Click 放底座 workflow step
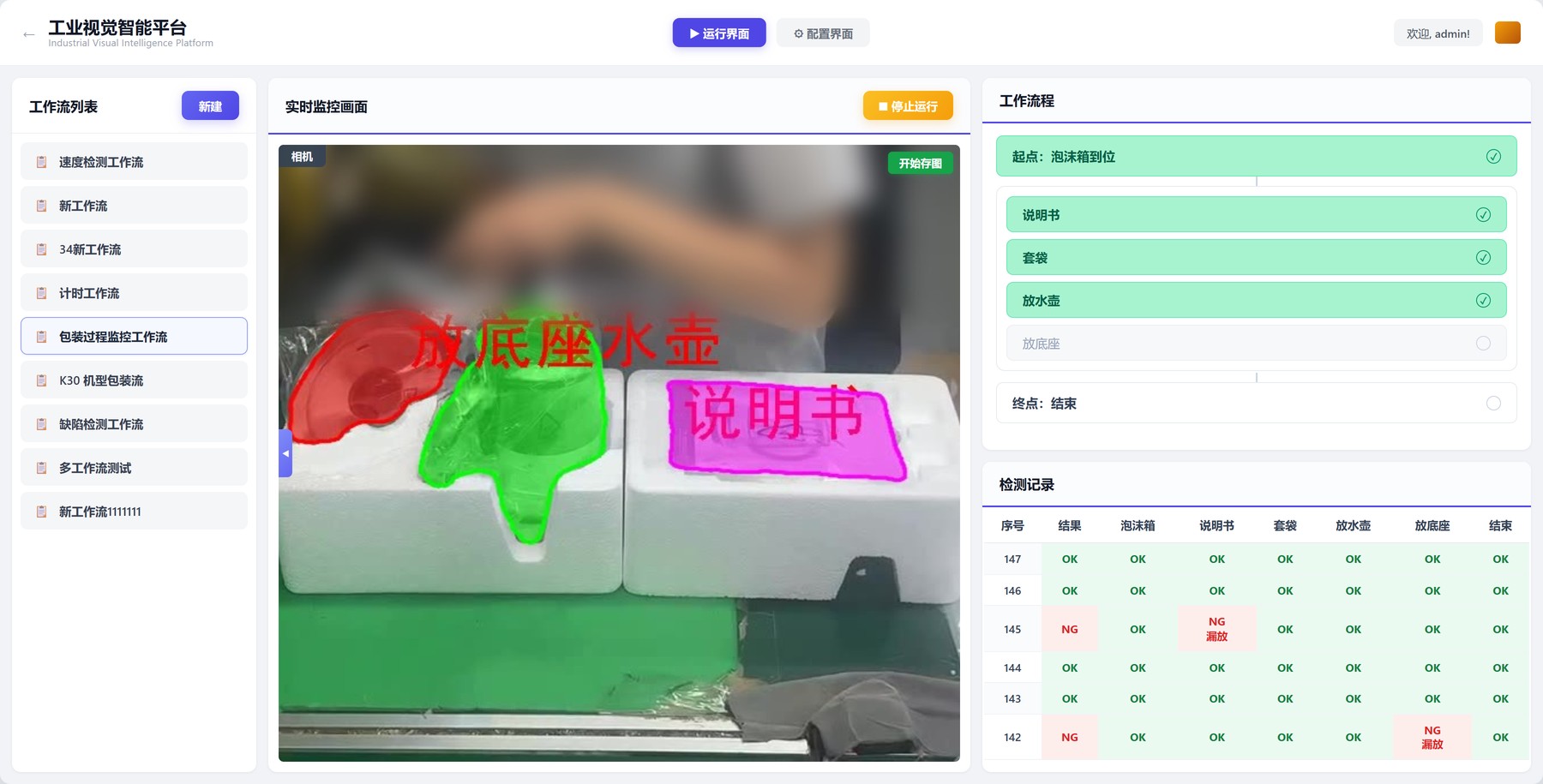Image resolution: width=1543 pixels, height=784 pixels. click(1256, 343)
